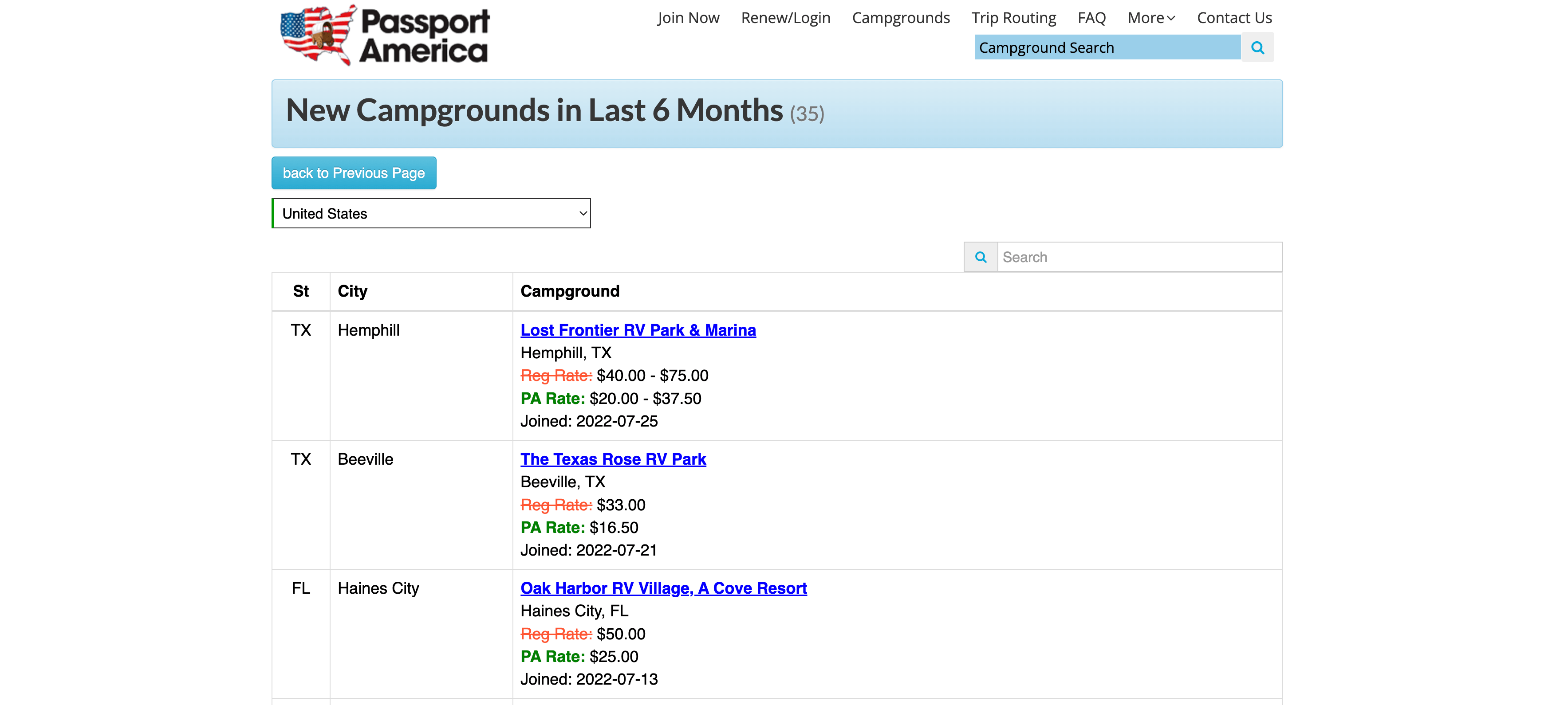Click the Passport America logo
The image size is (1568, 705).
(x=385, y=35)
